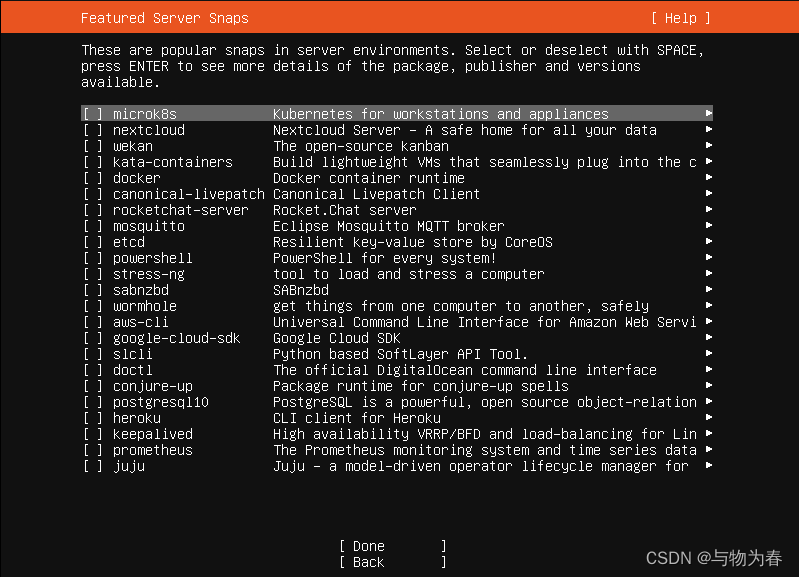This screenshot has width=799, height=577.
Task: Expand details arrow for slcli row
Action: point(708,353)
